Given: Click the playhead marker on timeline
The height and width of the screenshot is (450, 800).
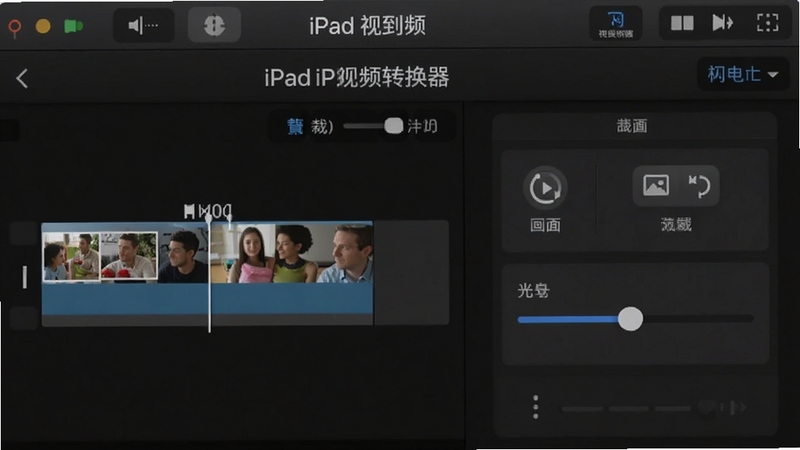Looking at the screenshot, I should (x=209, y=219).
